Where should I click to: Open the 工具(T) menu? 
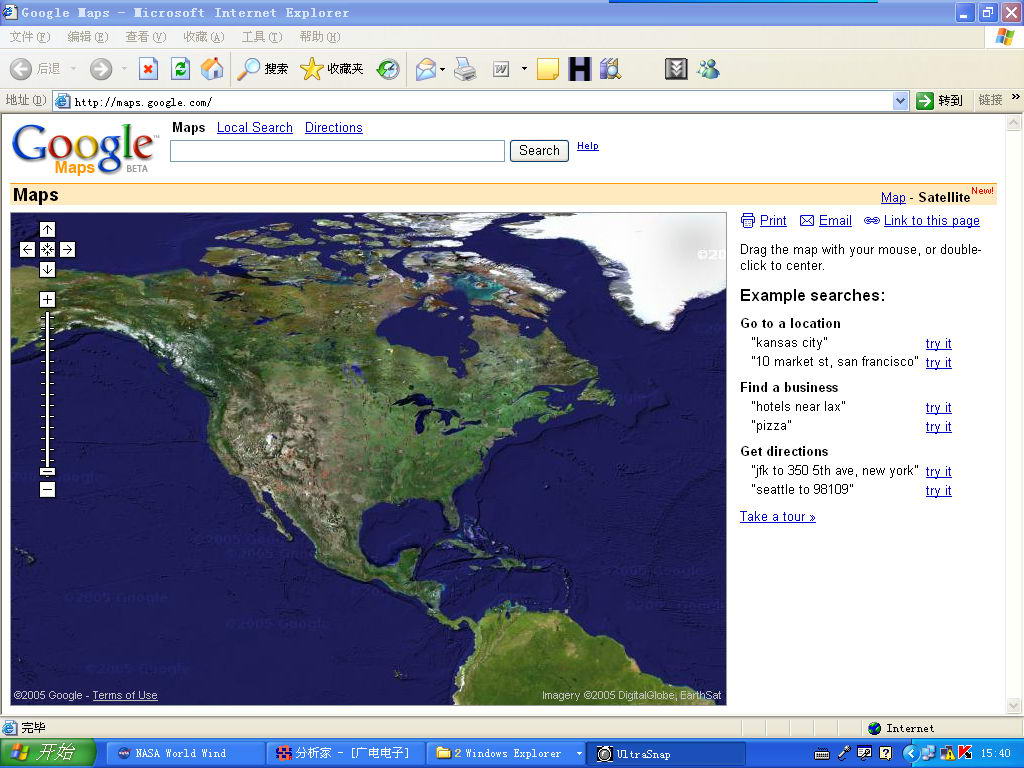(x=261, y=37)
